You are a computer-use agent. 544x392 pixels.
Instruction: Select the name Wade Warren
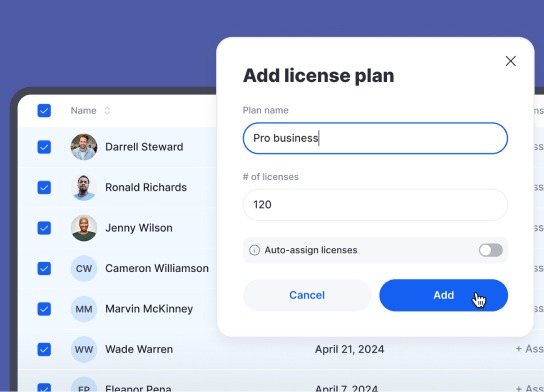pyautogui.click(x=139, y=349)
